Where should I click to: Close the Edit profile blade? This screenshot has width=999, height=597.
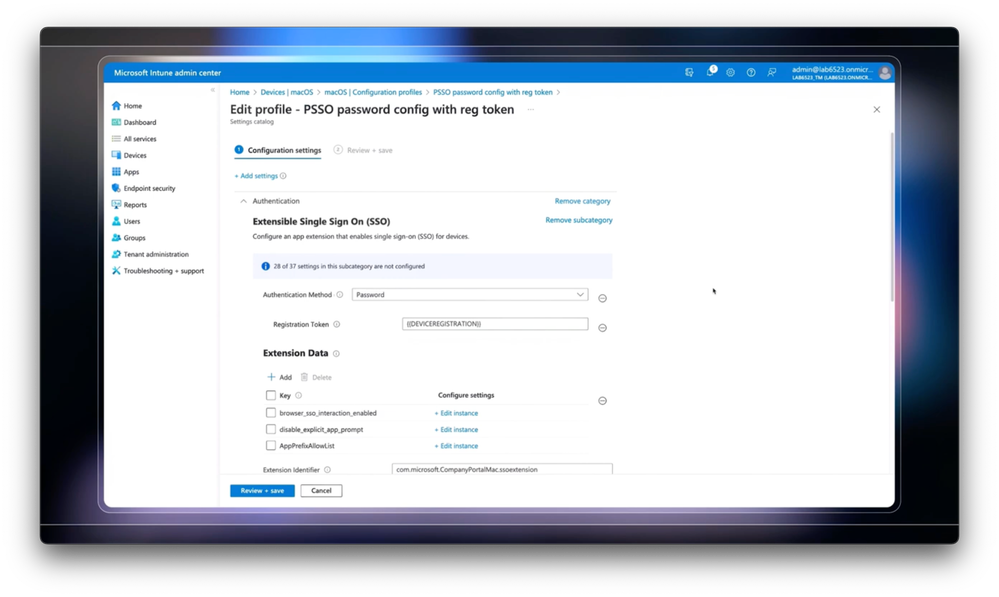pyautogui.click(x=877, y=110)
